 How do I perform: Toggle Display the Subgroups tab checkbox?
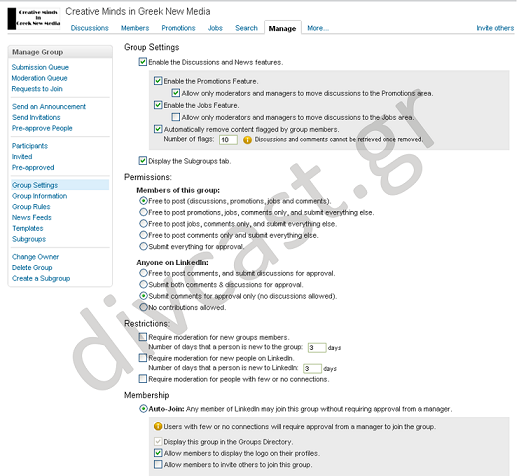[143, 161]
